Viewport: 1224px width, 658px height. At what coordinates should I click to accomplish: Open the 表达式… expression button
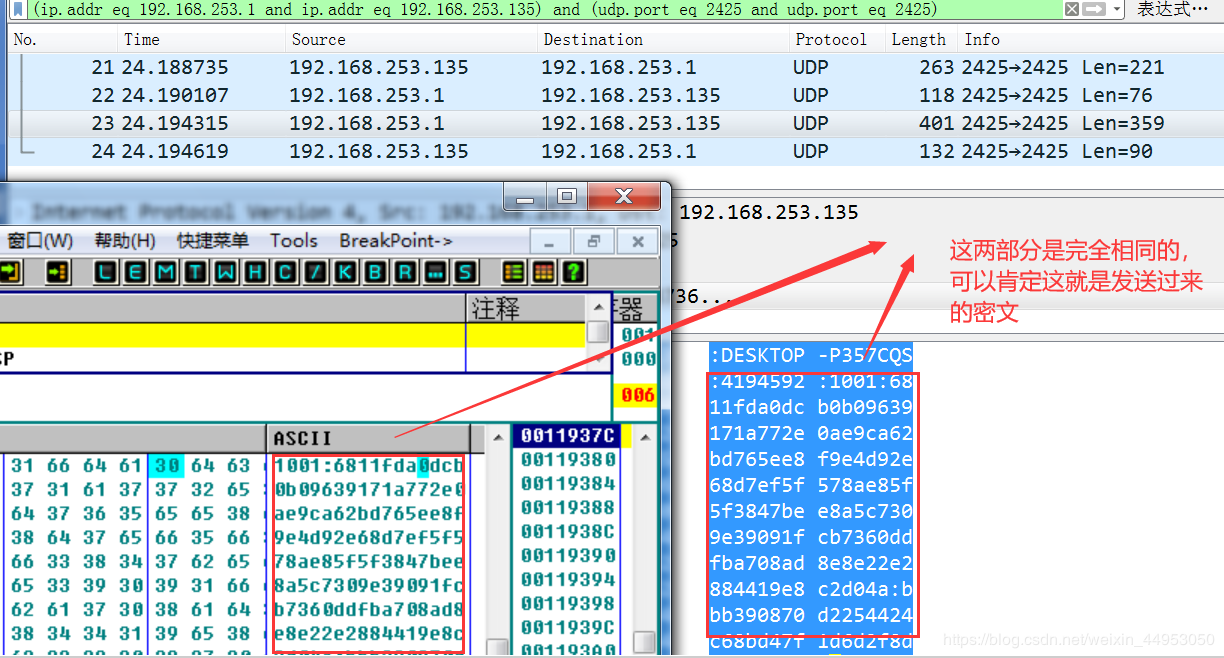pyautogui.click(x=1172, y=9)
